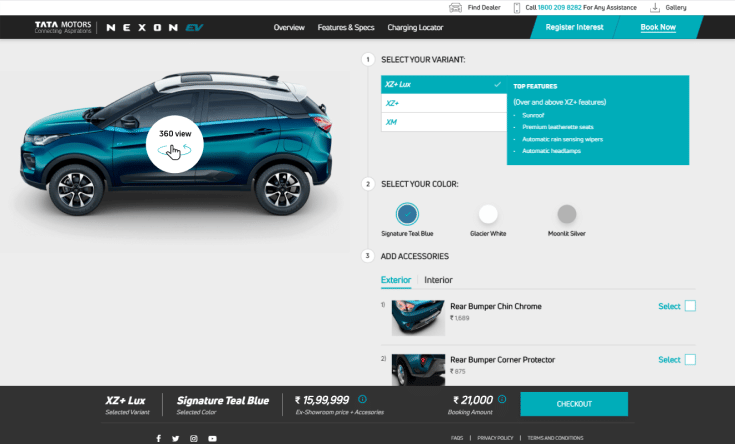Call the 1800 209 8282 number link
The image size is (735, 444).
pyautogui.click(x=560, y=8)
